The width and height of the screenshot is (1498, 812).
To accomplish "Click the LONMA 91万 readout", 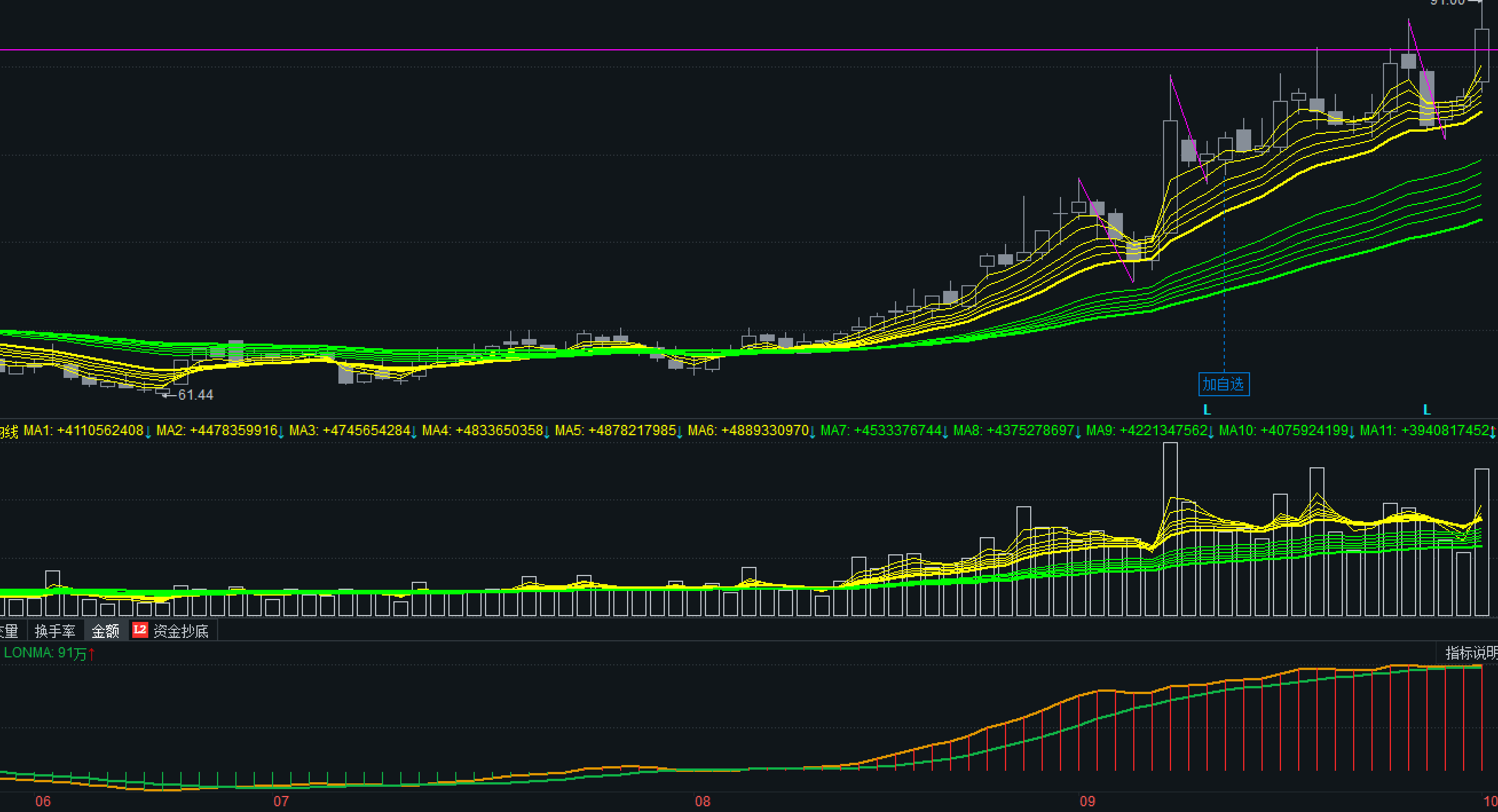I will [44, 653].
